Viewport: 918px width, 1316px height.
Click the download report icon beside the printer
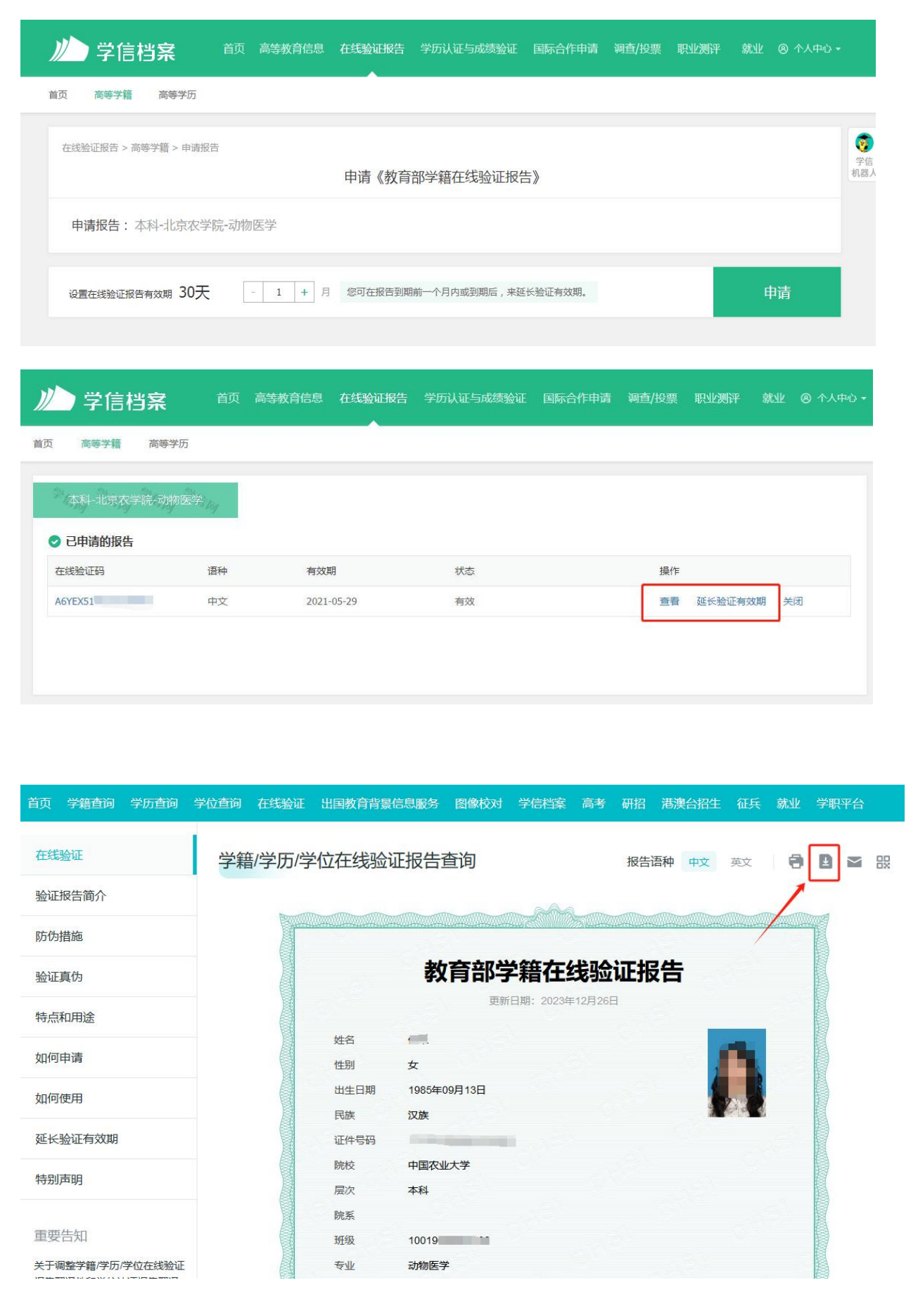(825, 861)
